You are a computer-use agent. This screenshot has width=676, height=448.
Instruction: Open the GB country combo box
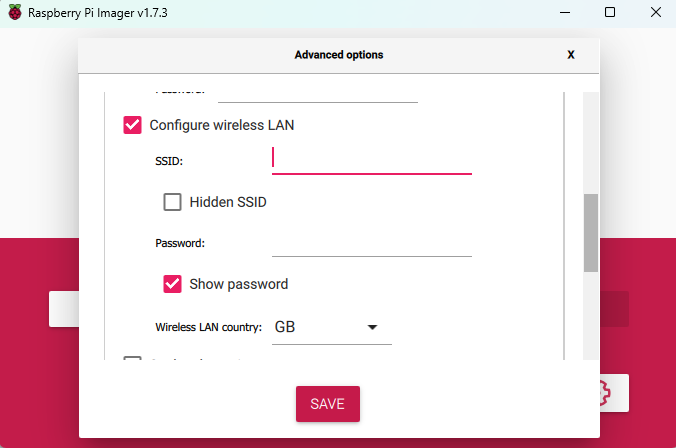click(332, 328)
